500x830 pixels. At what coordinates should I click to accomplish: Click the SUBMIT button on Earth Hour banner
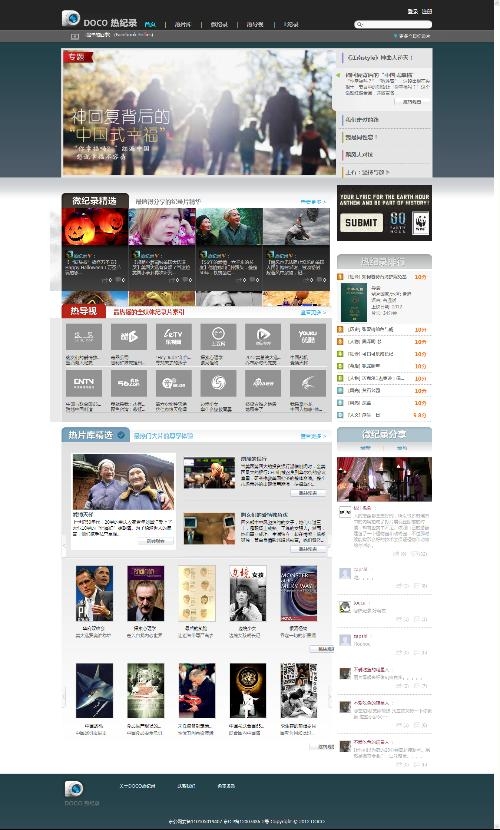pyautogui.click(x=361, y=223)
